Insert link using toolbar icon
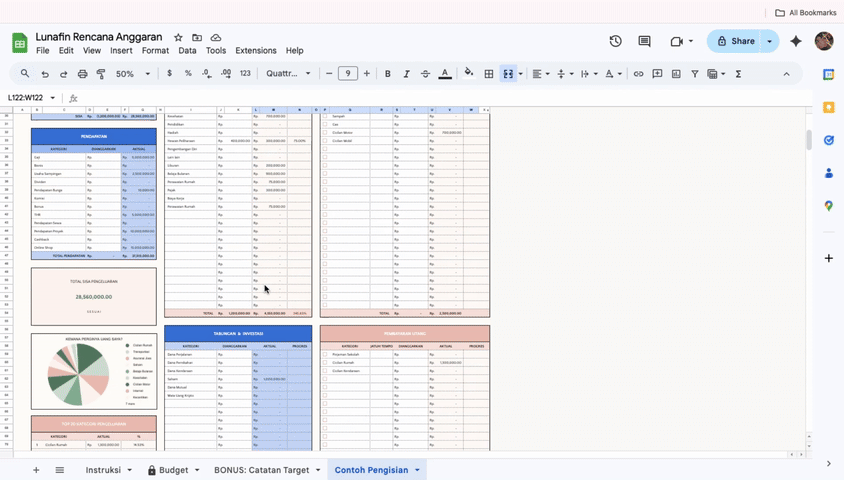844x480 pixels. [638, 74]
